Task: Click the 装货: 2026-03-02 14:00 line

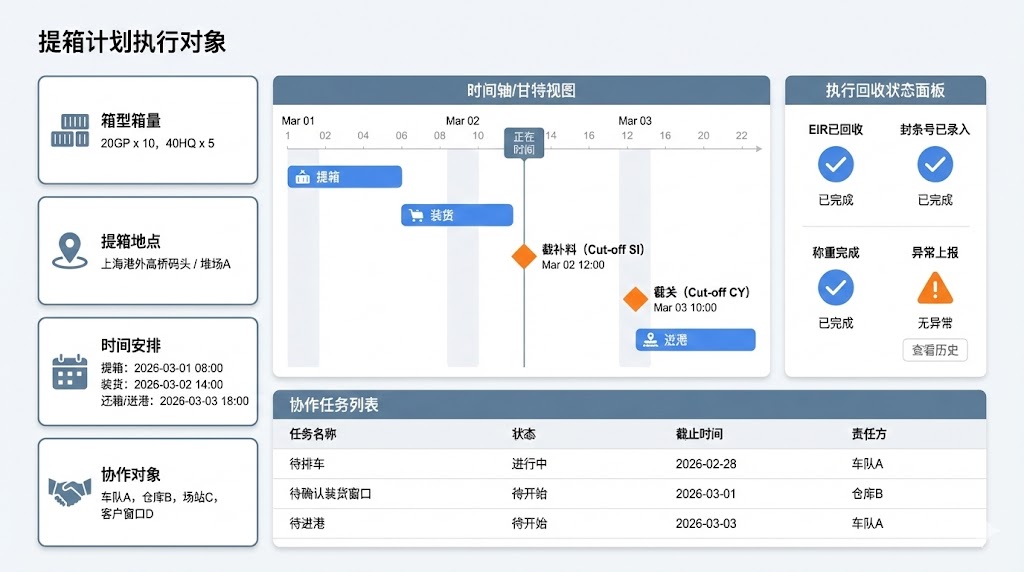Action: 162,384
